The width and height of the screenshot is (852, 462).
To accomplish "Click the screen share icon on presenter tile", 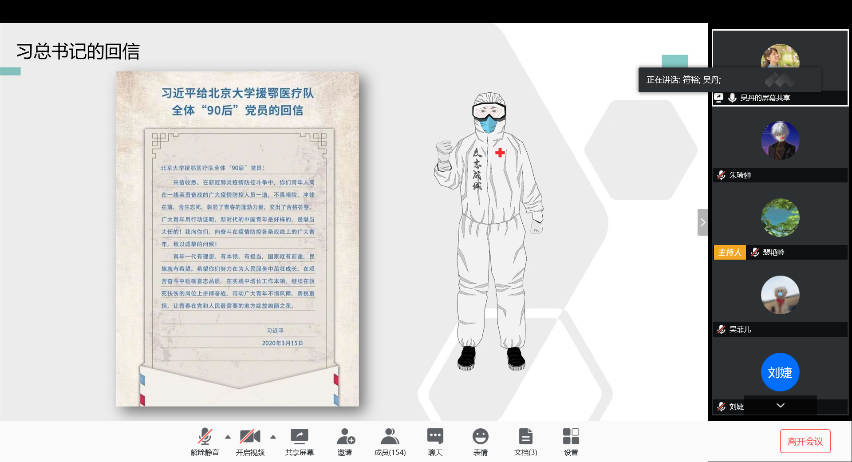I will point(719,98).
